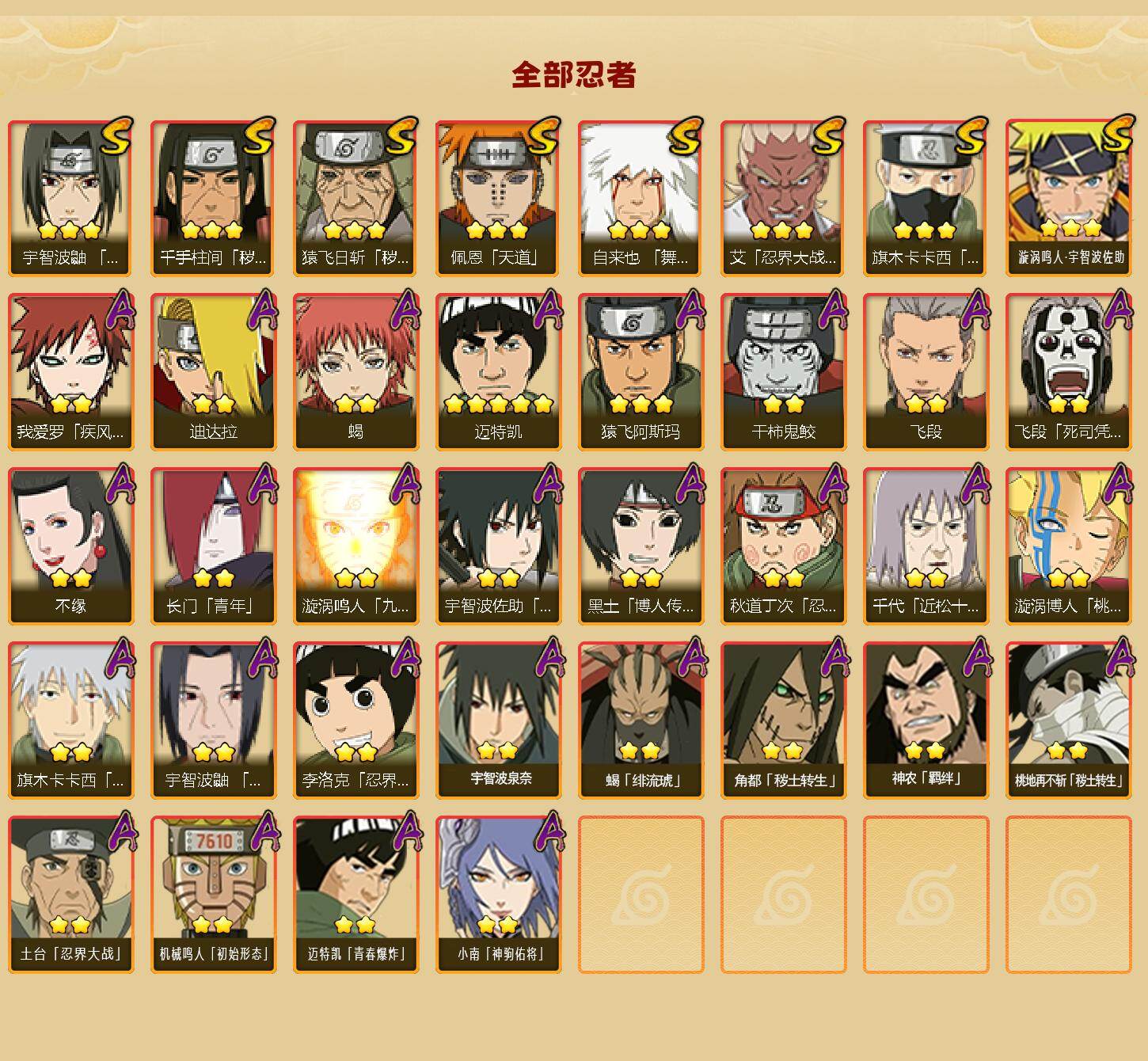Select the 宇智波泉奈 character card
Screen dimensions: 1148x1061
498,721
